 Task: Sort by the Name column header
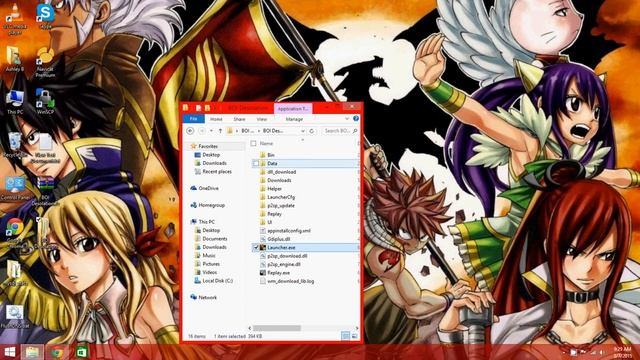point(267,144)
